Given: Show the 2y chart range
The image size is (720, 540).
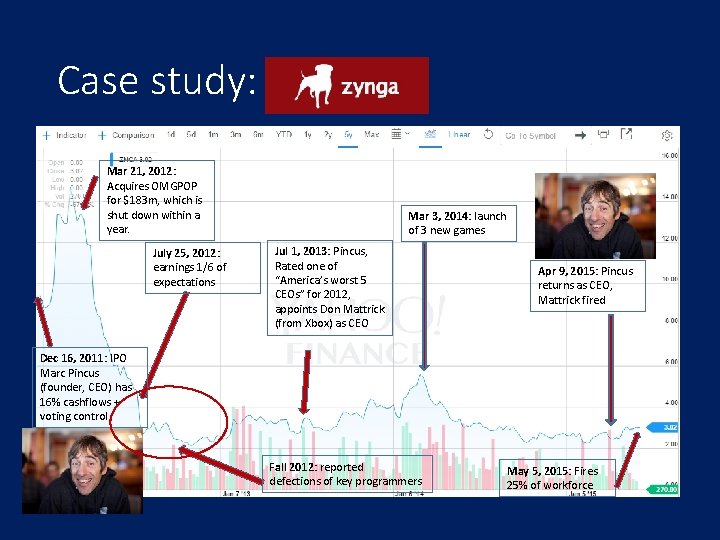Looking at the screenshot, I should (328, 135).
